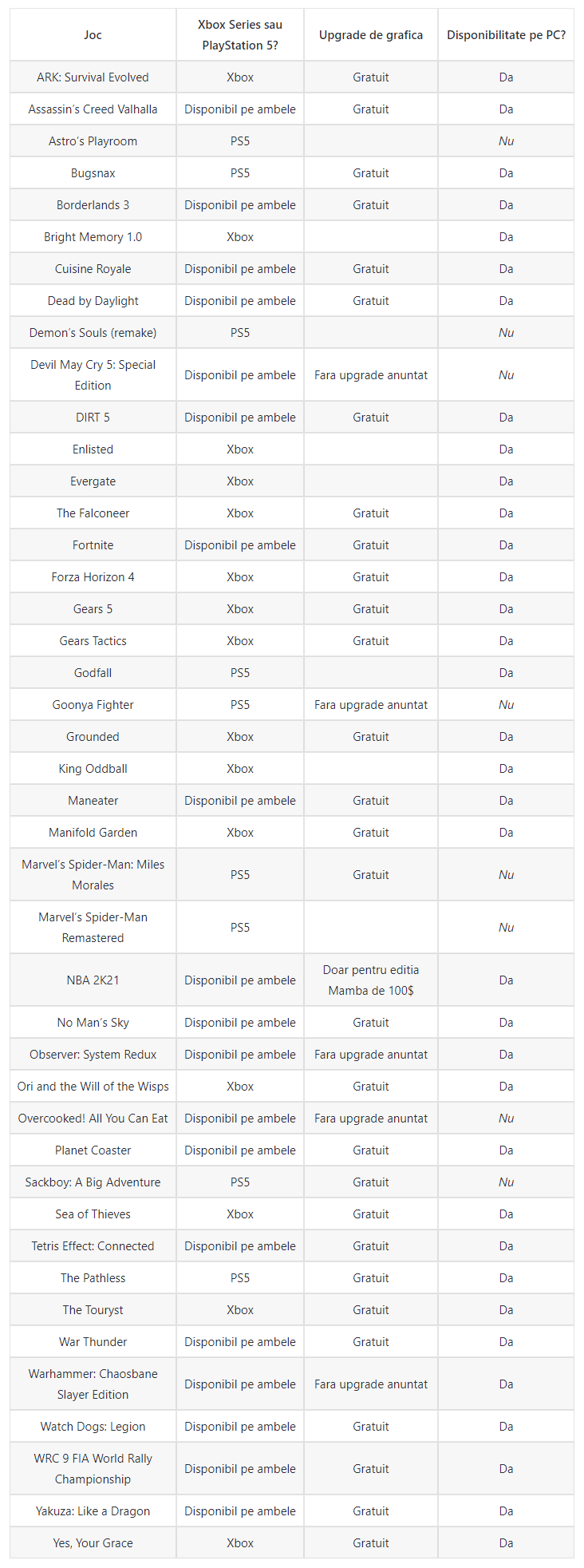
Task: Click the "Upgrade de grafica" column header
Action: [371, 35]
